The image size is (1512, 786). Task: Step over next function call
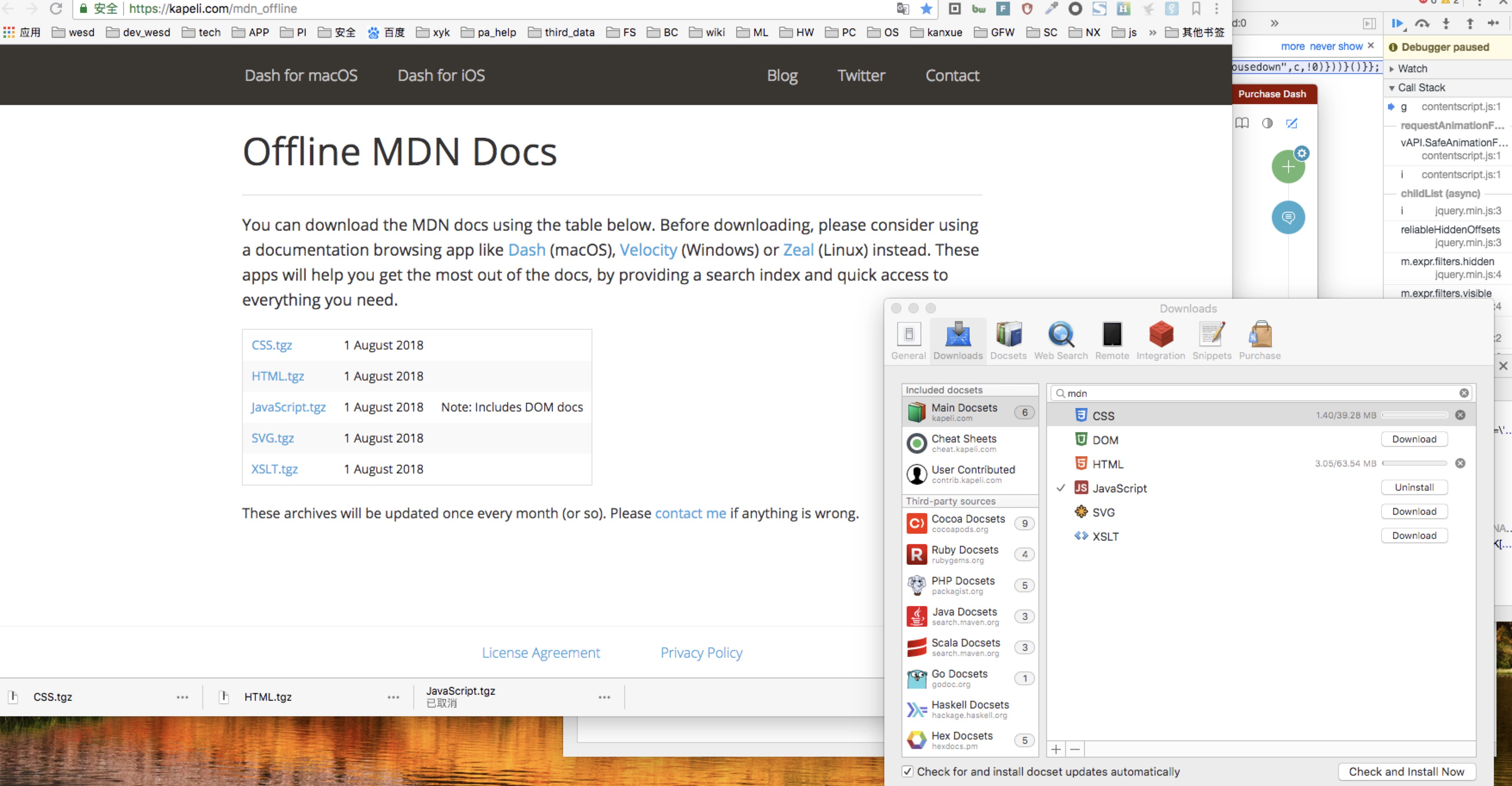(1422, 23)
